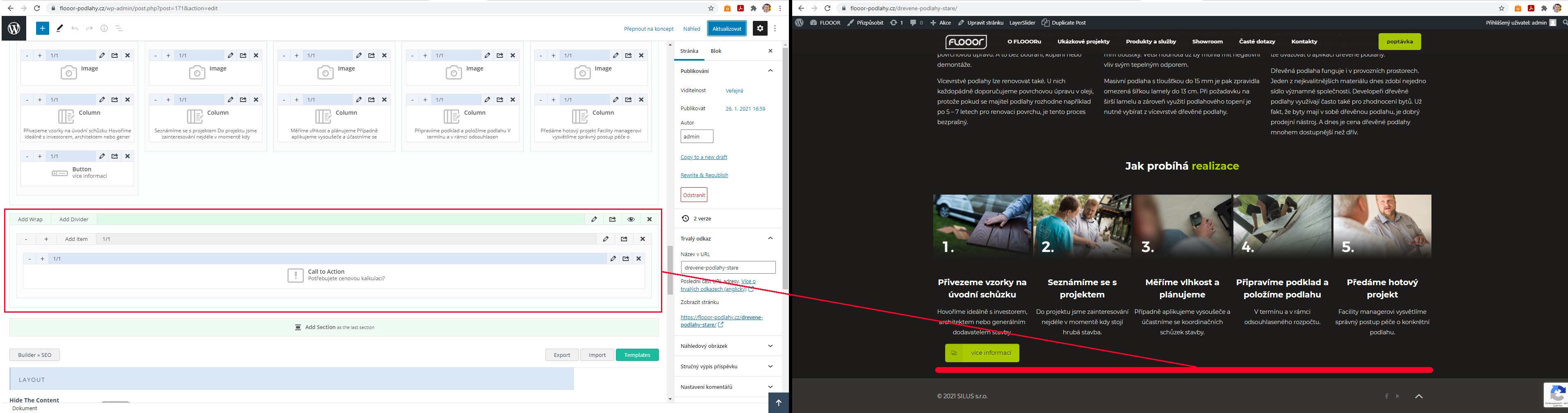Change visibility via Veřejná link

[x=734, y=91]
